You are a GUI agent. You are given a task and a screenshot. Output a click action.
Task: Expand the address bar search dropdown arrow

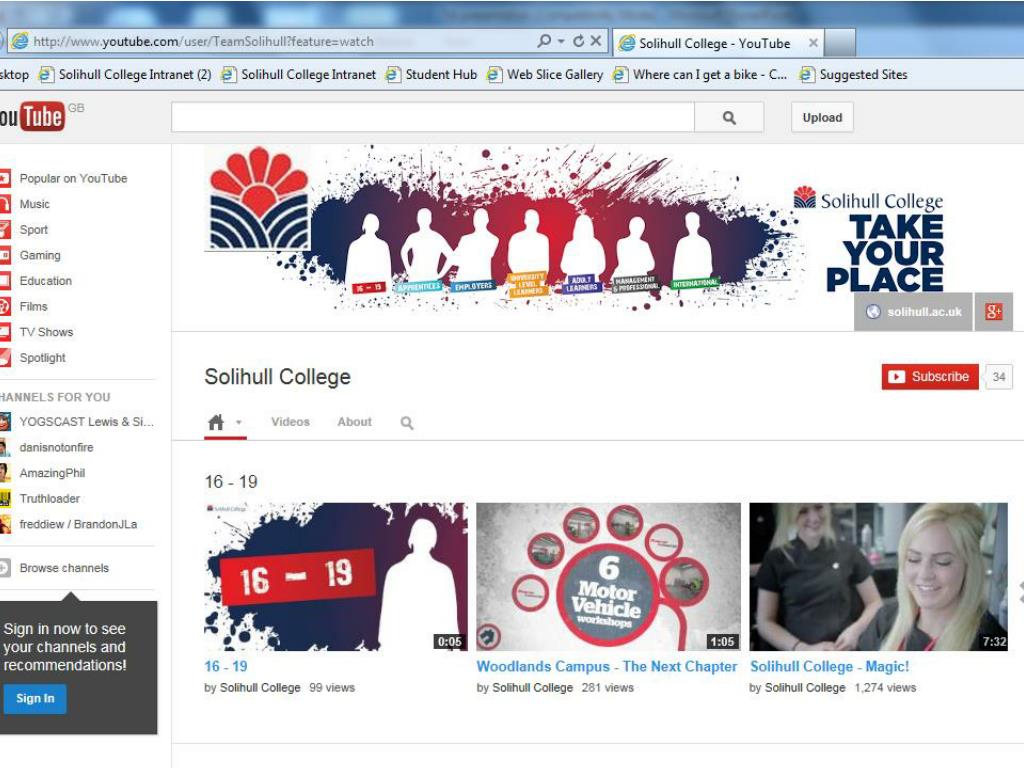(561, 41)
